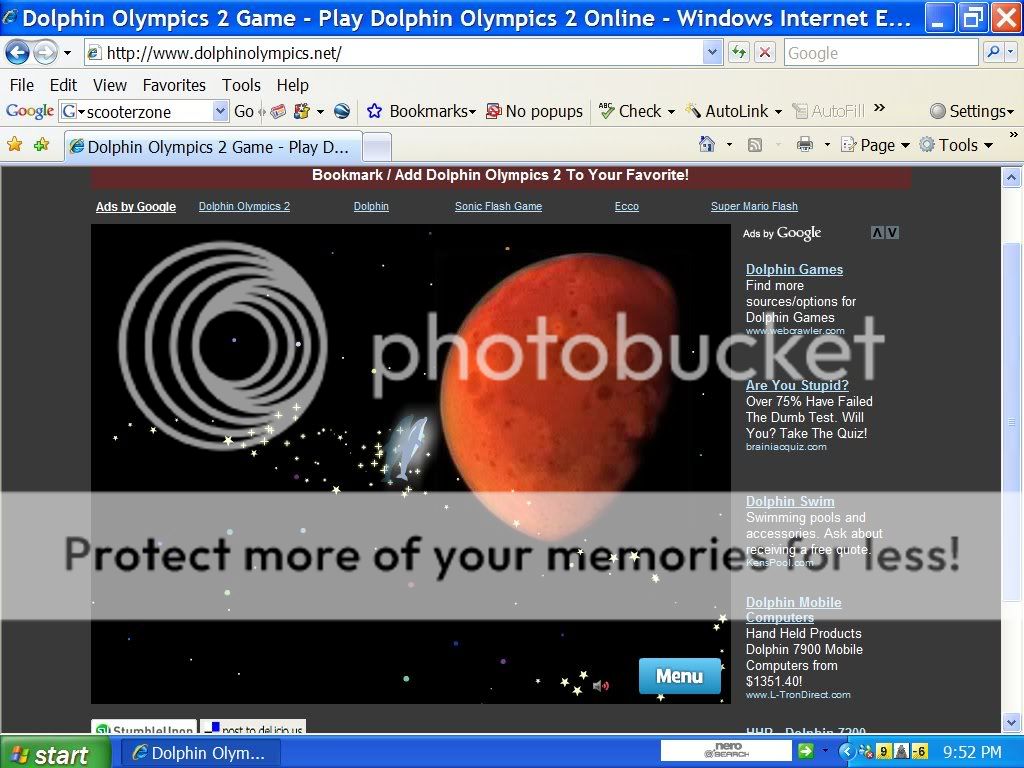Click the Add to Favorites icon

coord(41,145)
